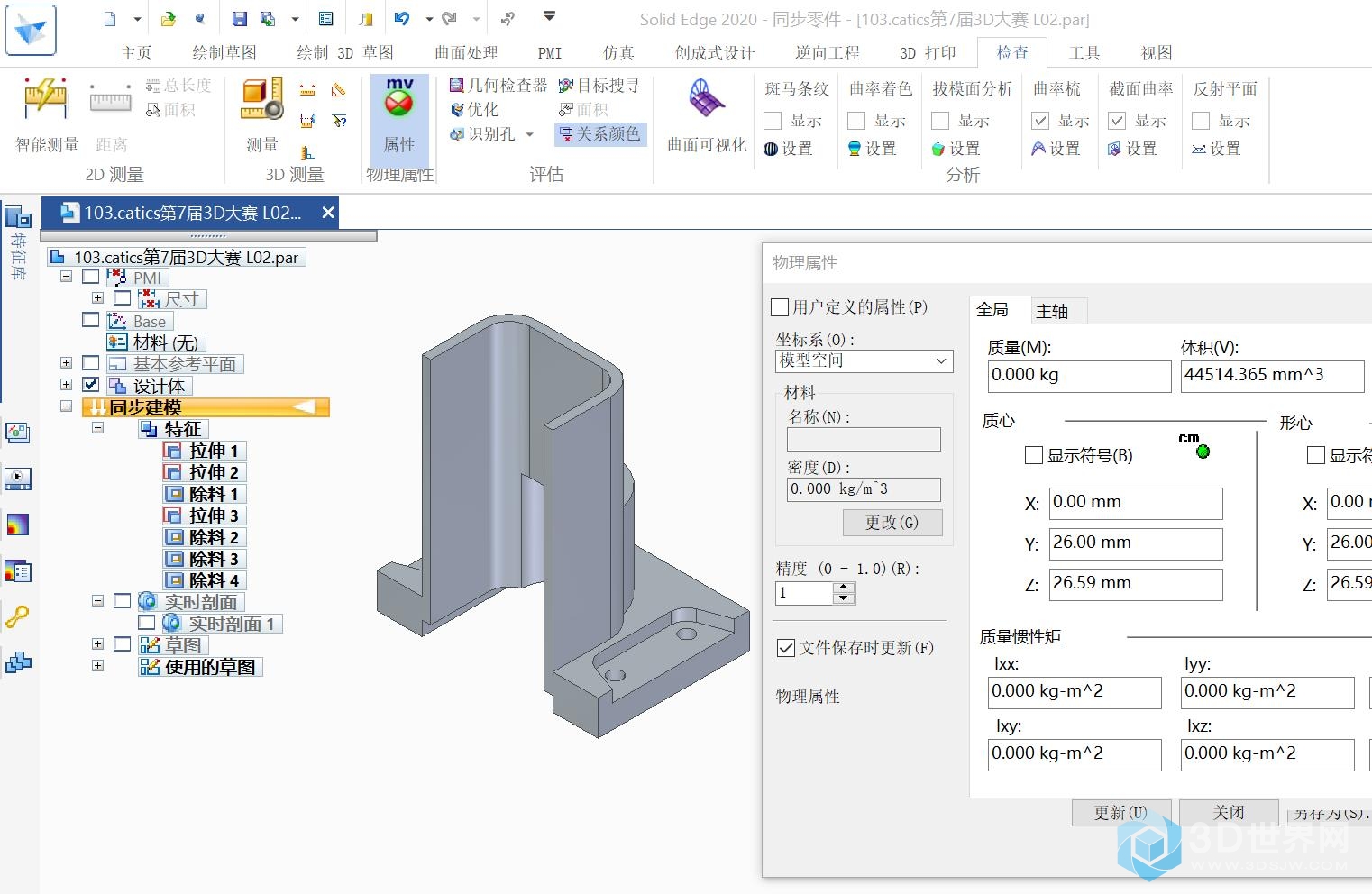Check 用户定义的属性 checkbox
The width and height of the screenshot is (1372, 894).
click(781, 307)
